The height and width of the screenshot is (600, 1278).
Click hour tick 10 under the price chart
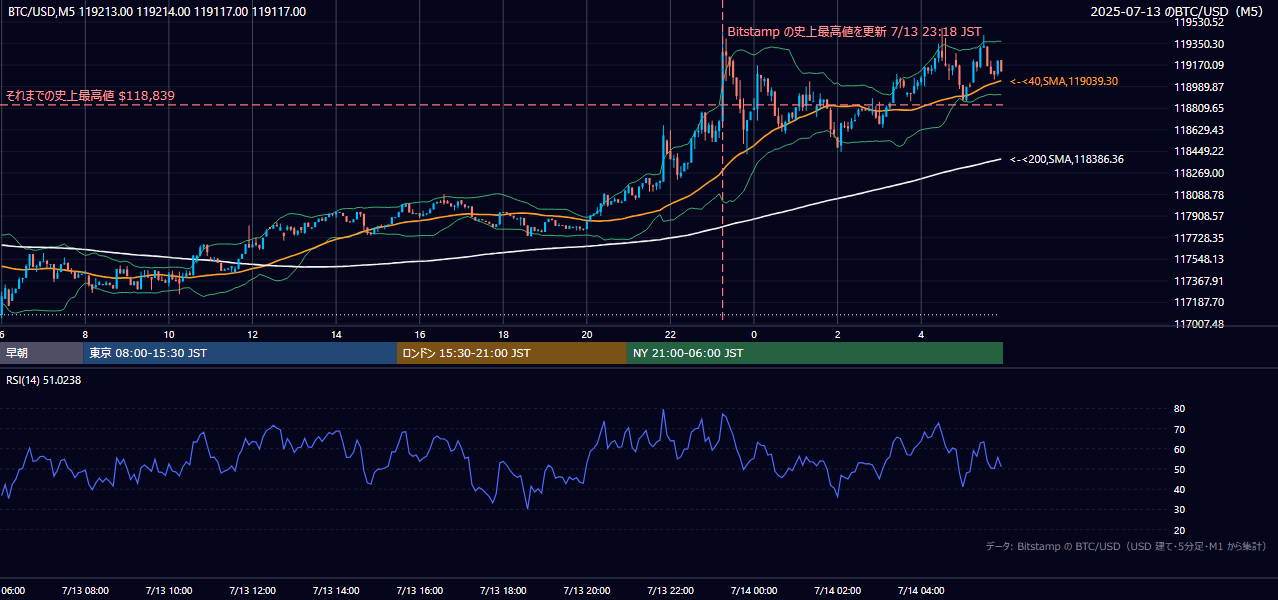click(169, 334)
